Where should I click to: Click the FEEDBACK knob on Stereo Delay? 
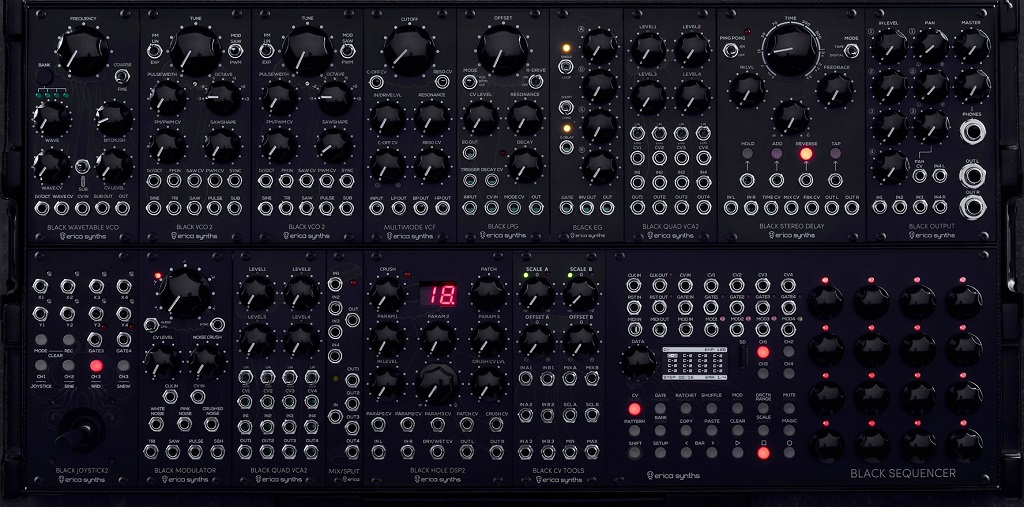click(x=835, y=90)
